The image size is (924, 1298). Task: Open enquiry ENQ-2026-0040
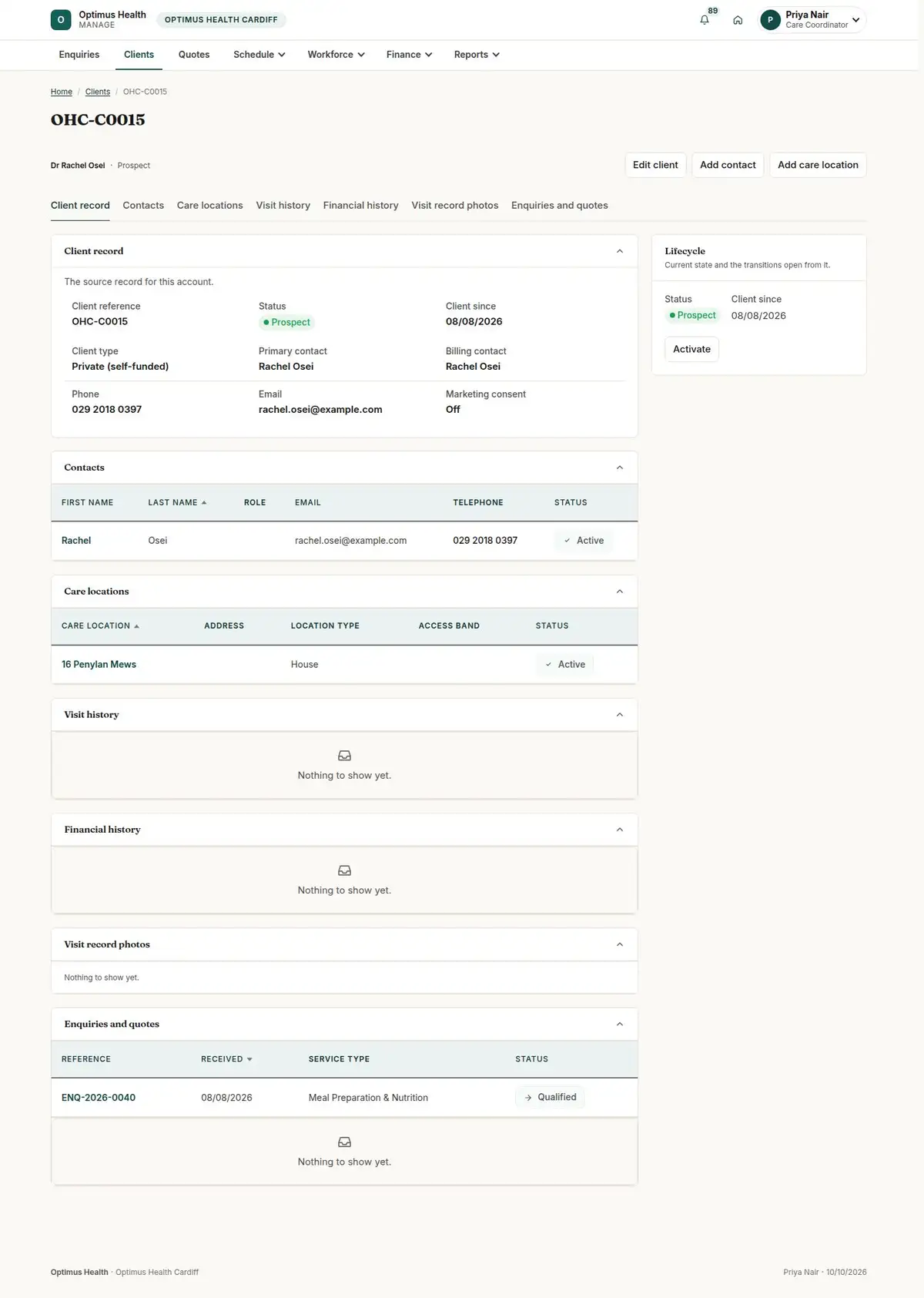tap(99, 1098)
